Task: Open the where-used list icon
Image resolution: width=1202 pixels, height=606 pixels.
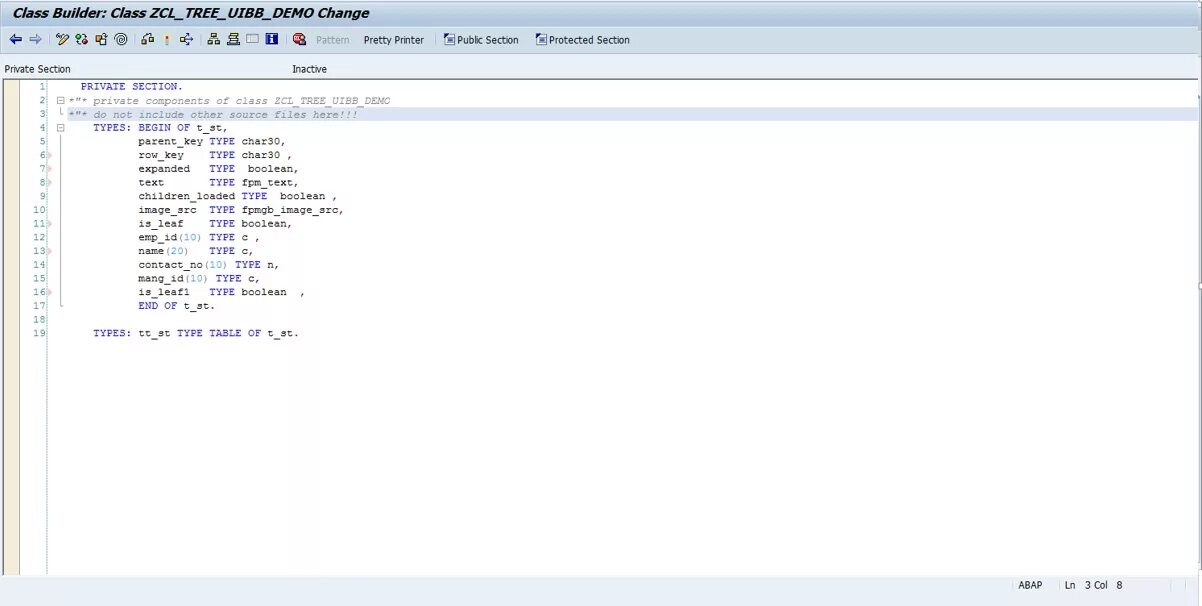Action: [186, 40]
